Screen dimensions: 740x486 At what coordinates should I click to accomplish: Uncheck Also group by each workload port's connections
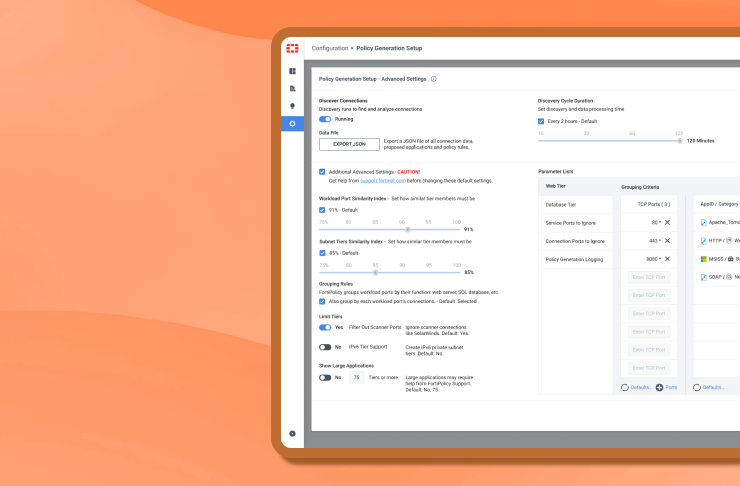pyautogui.click(x=322, y=302)
